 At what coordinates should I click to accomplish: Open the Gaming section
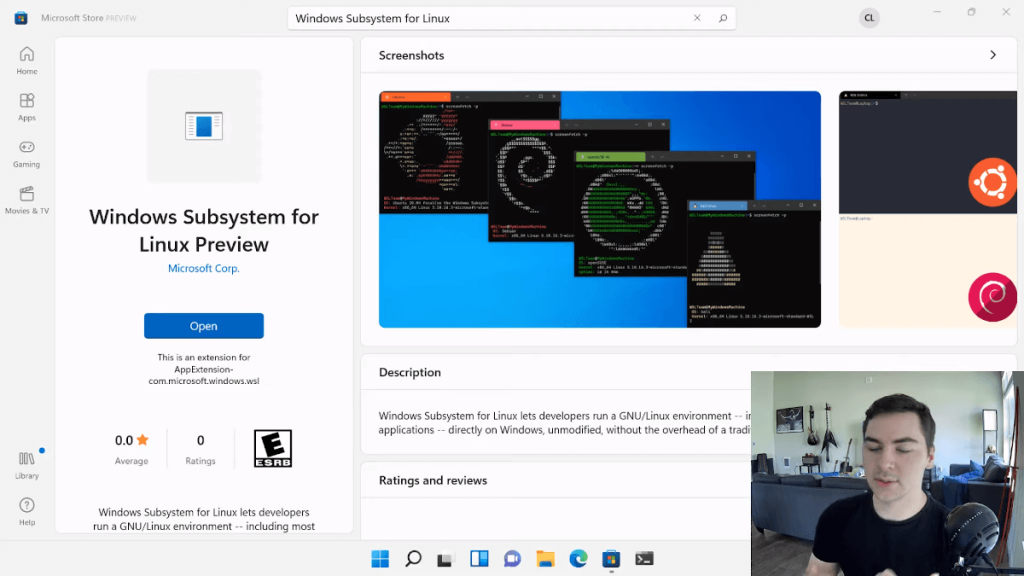[x=27, y=153]
